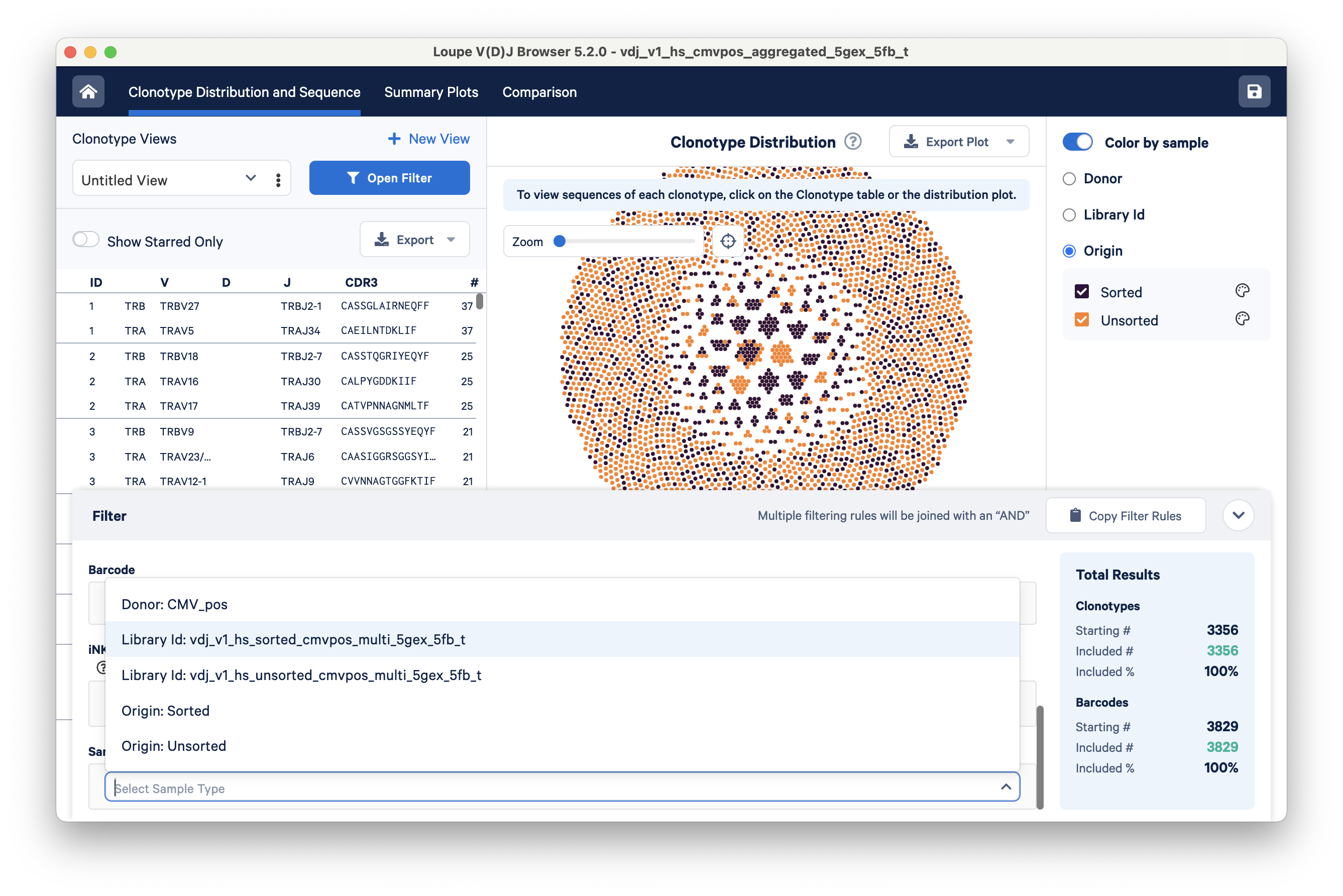Screen dimensions: 1343x896
Task: Click the V column header
Action: [x=164, y=282]
